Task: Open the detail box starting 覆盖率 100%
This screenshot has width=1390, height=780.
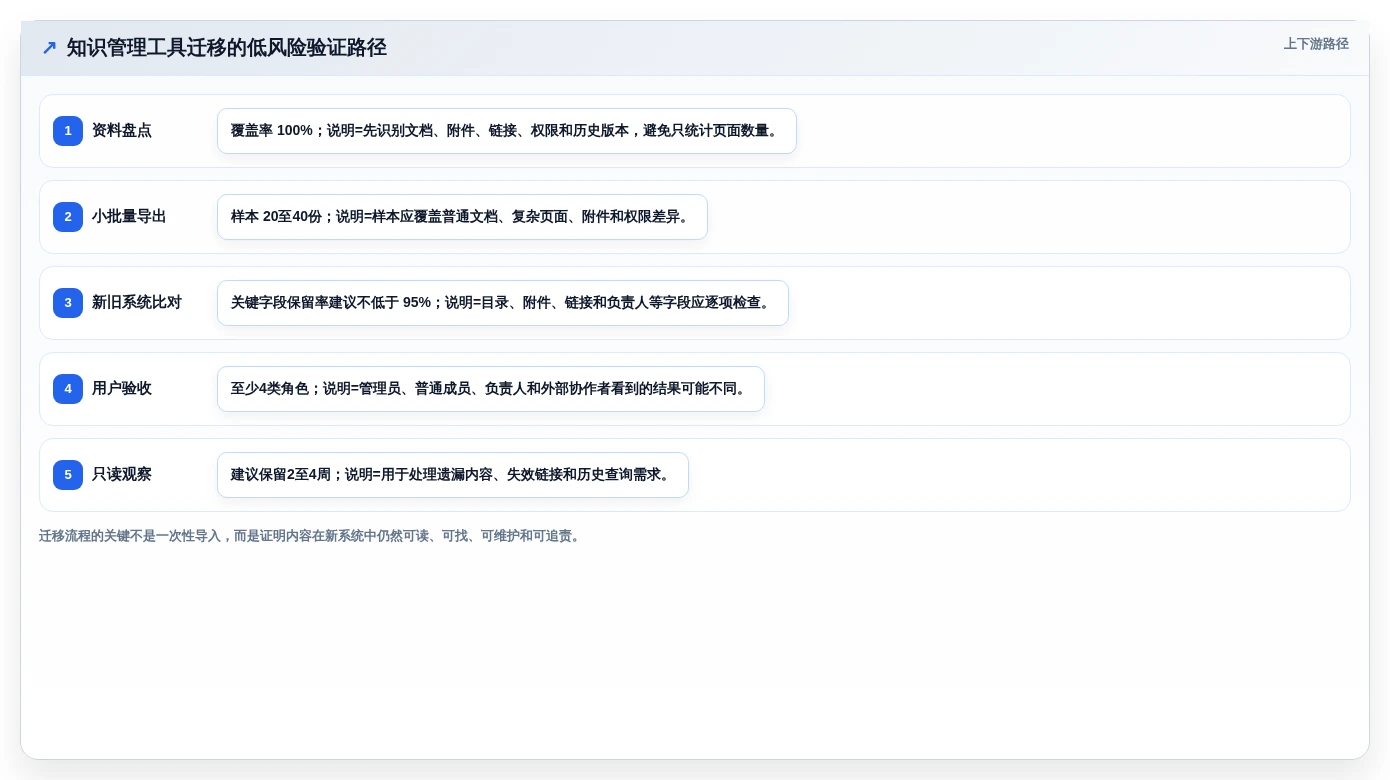Action: [507, 131]
